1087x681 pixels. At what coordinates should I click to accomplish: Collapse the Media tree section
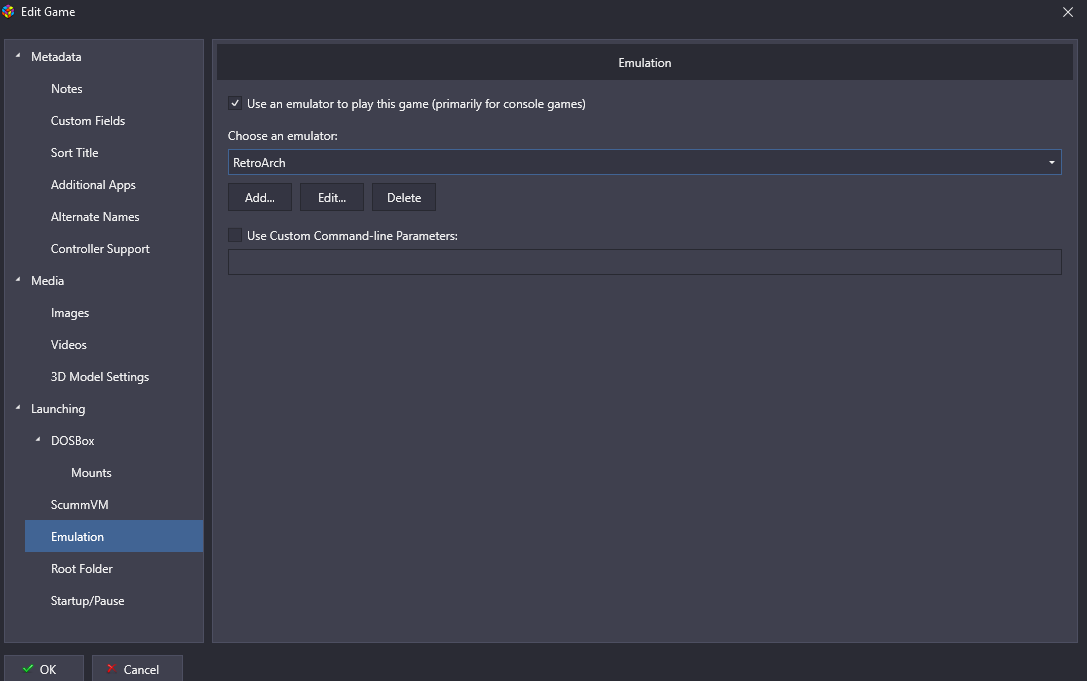point(18,279)
